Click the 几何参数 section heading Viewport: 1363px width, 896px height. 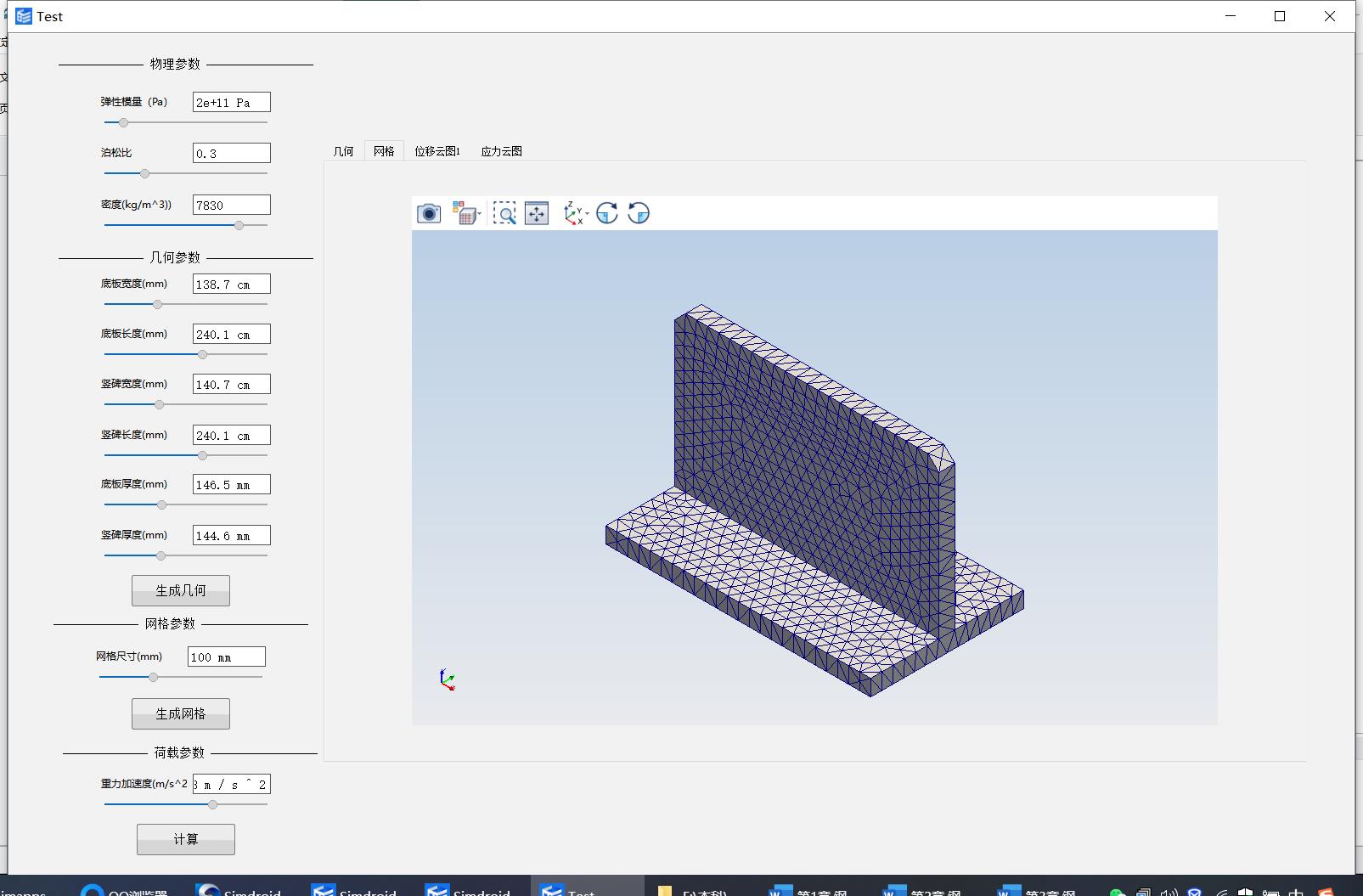click(175, 257)
